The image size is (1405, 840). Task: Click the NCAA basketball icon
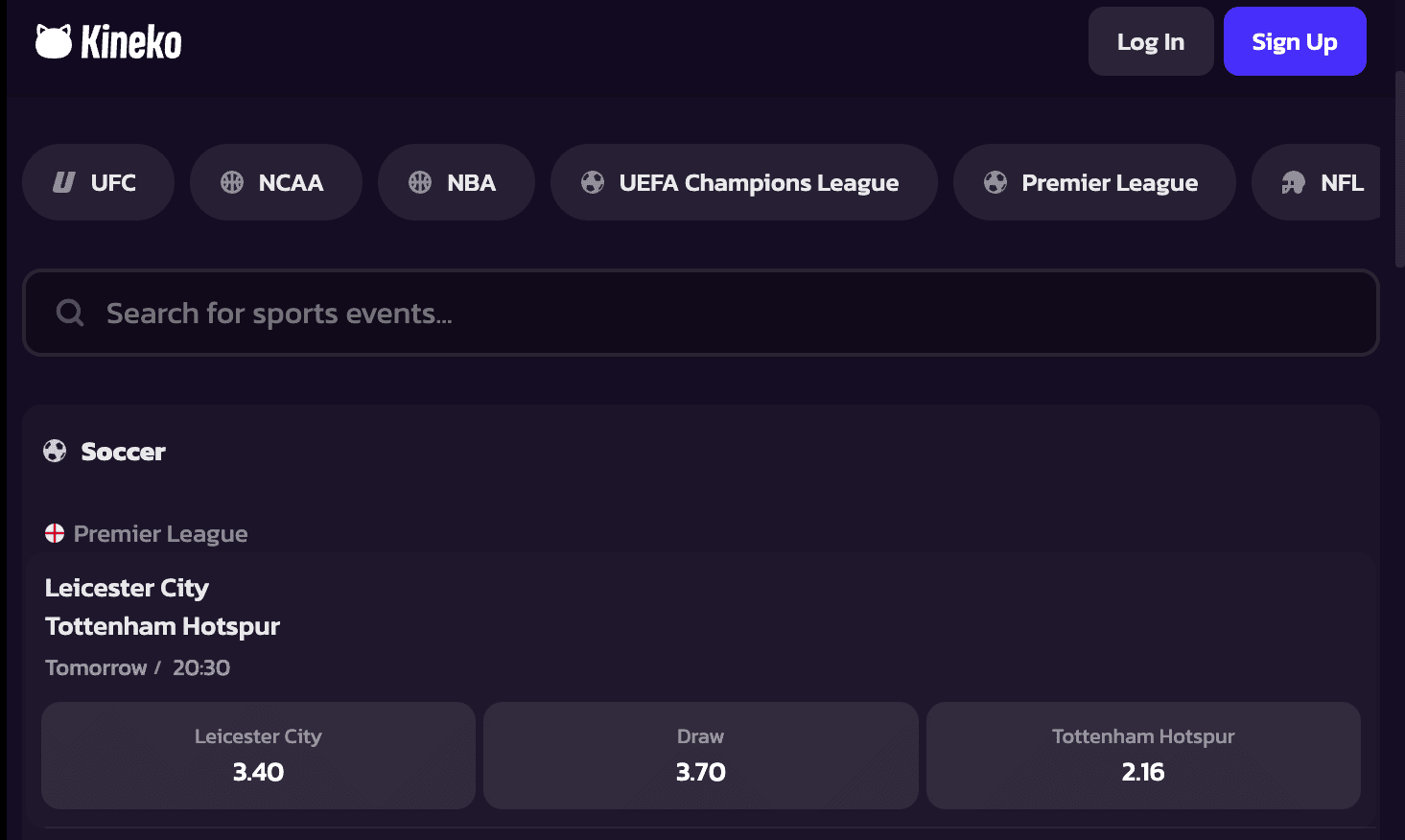[x=232, y=182]
